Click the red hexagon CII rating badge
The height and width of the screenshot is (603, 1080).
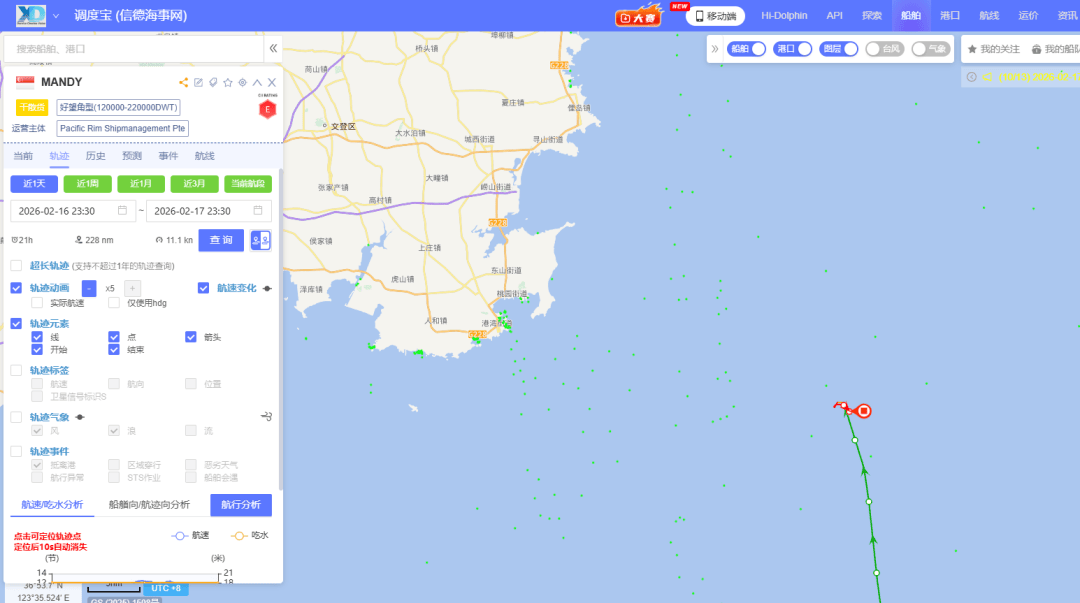pos(267,109)
